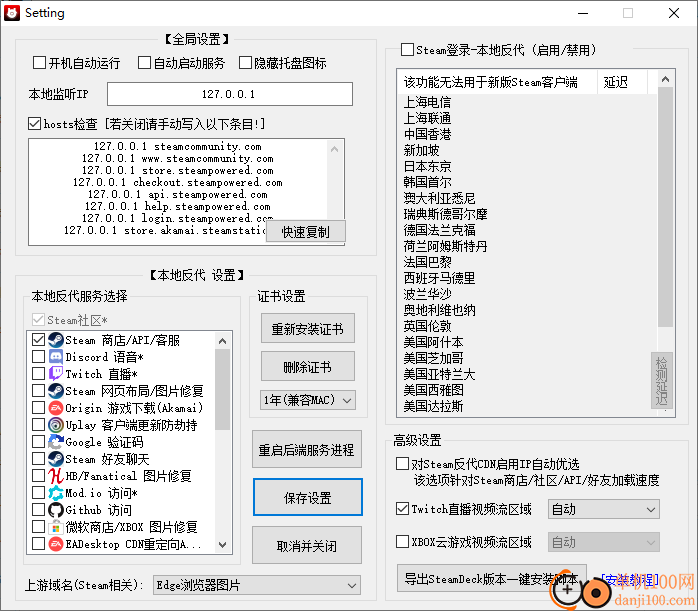Click the service list scroll-up arrow
Viewport: 698px width, 611px height.
pyautogui.click(x=223, y=341)
